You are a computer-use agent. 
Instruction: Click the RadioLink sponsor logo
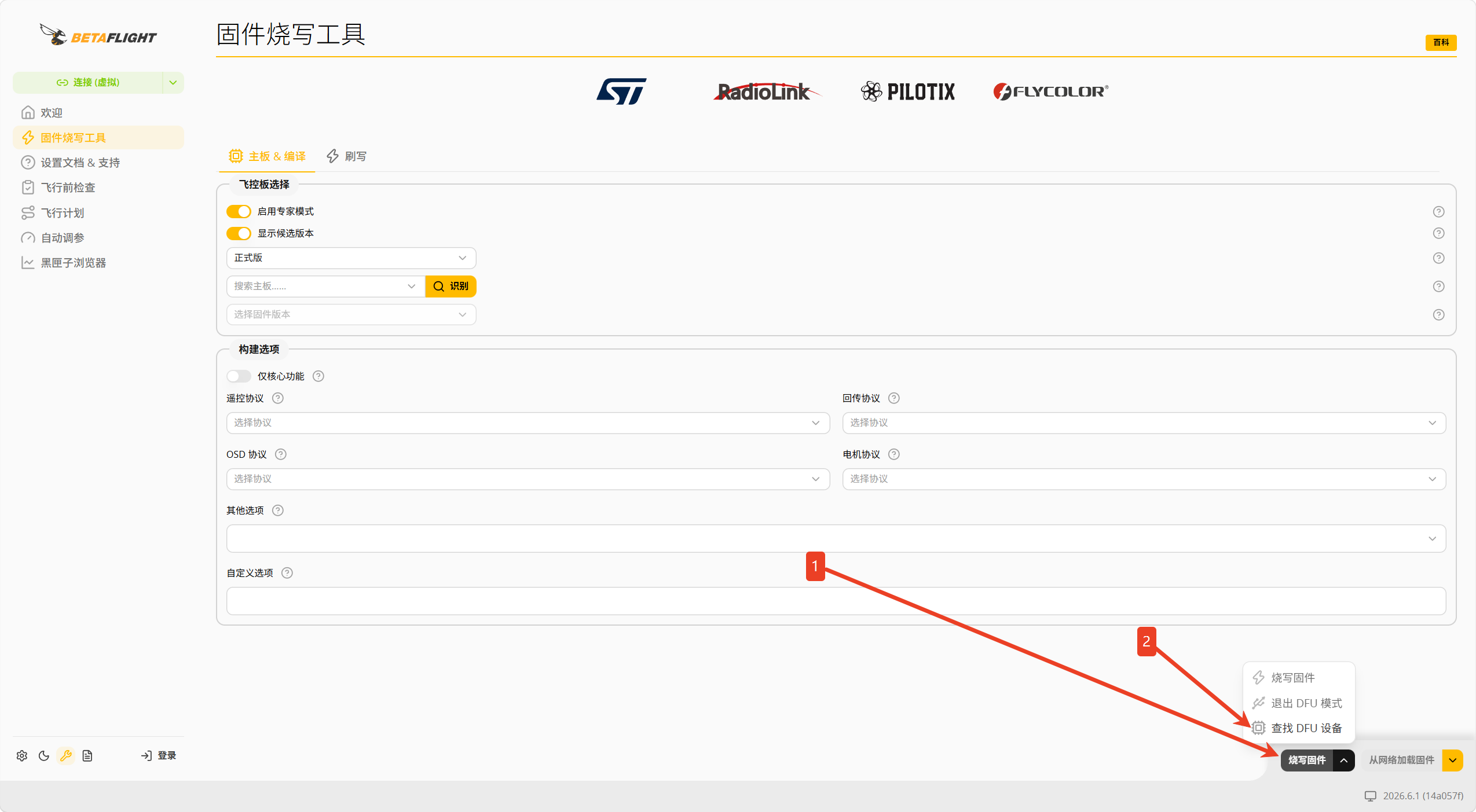767,91
